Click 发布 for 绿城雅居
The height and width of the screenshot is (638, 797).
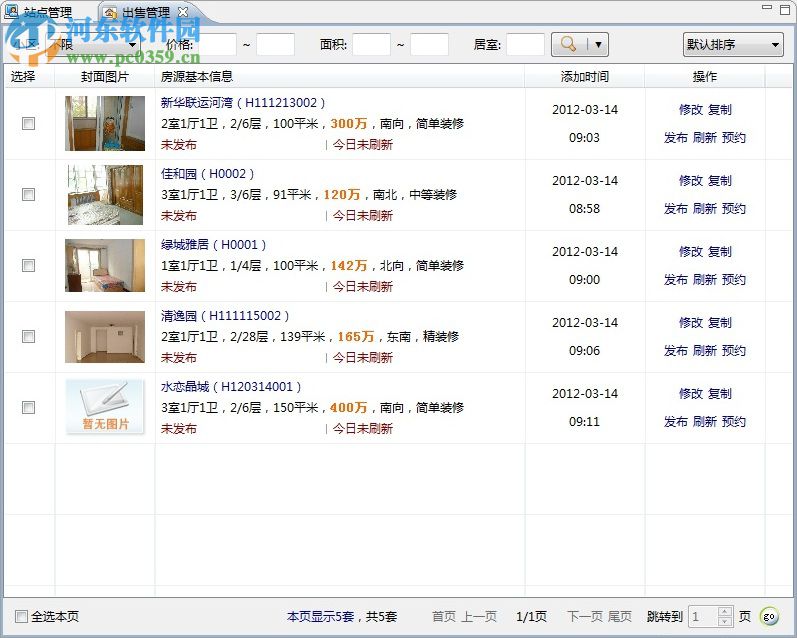(676, 280)
